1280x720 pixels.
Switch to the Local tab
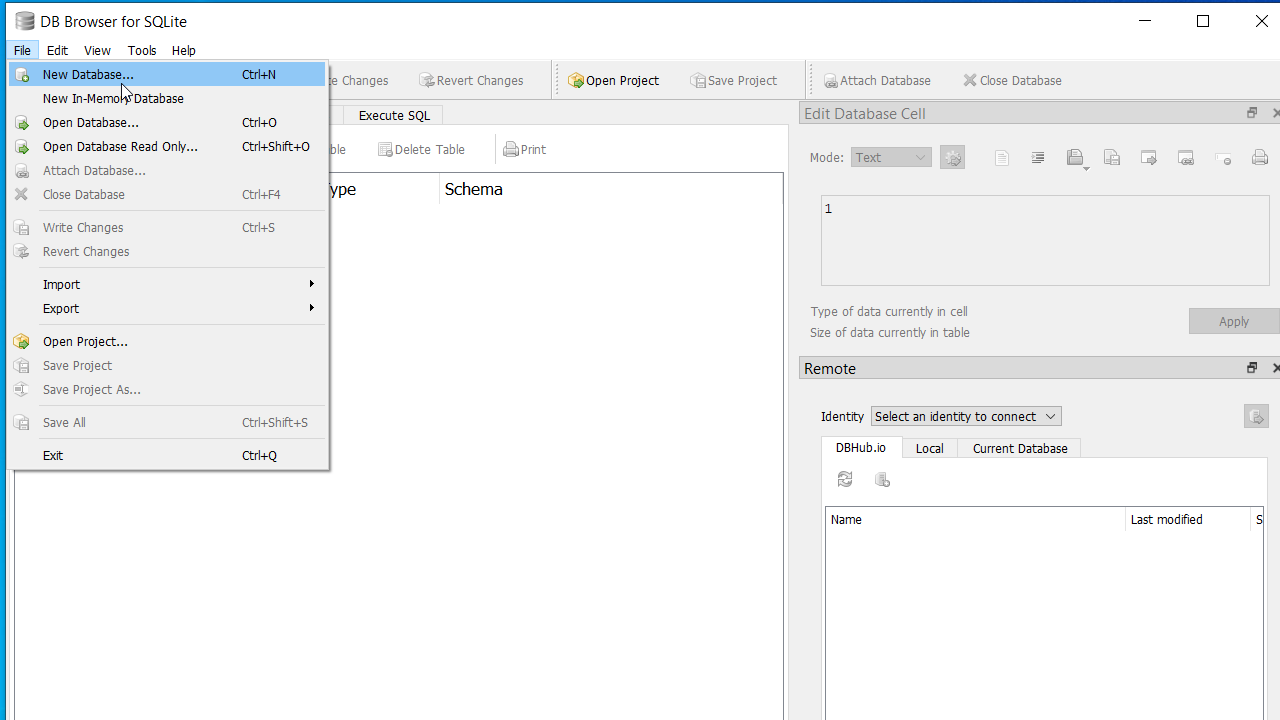[929, 448]
